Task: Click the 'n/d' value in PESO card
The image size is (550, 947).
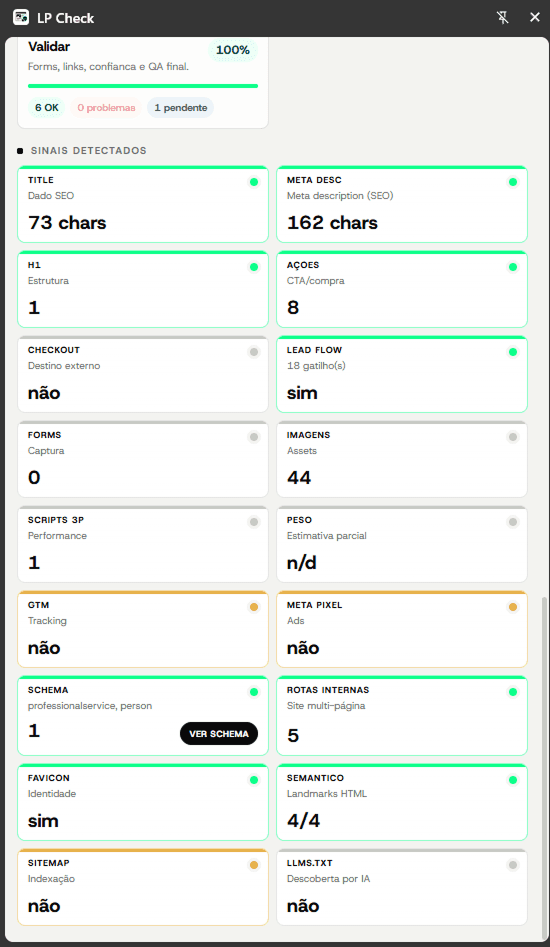Action: coord(301,563)
